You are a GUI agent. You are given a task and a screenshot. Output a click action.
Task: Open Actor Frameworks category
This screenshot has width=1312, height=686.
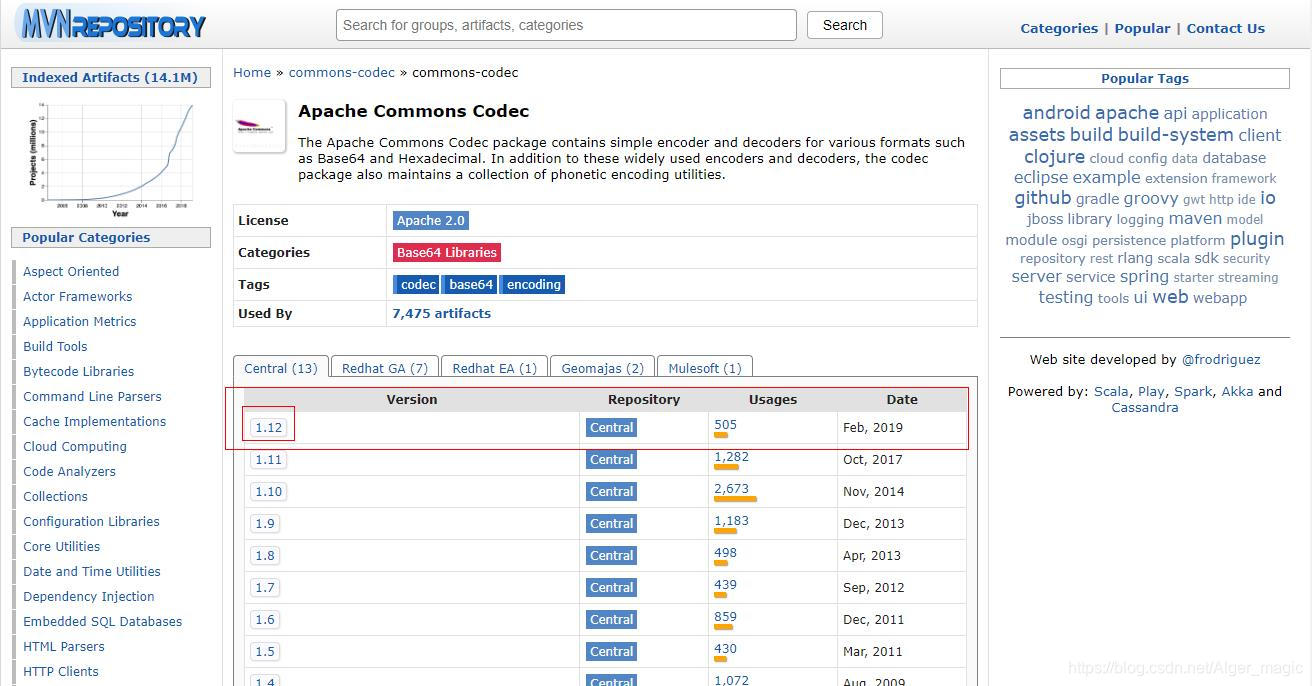coord(78,296)
